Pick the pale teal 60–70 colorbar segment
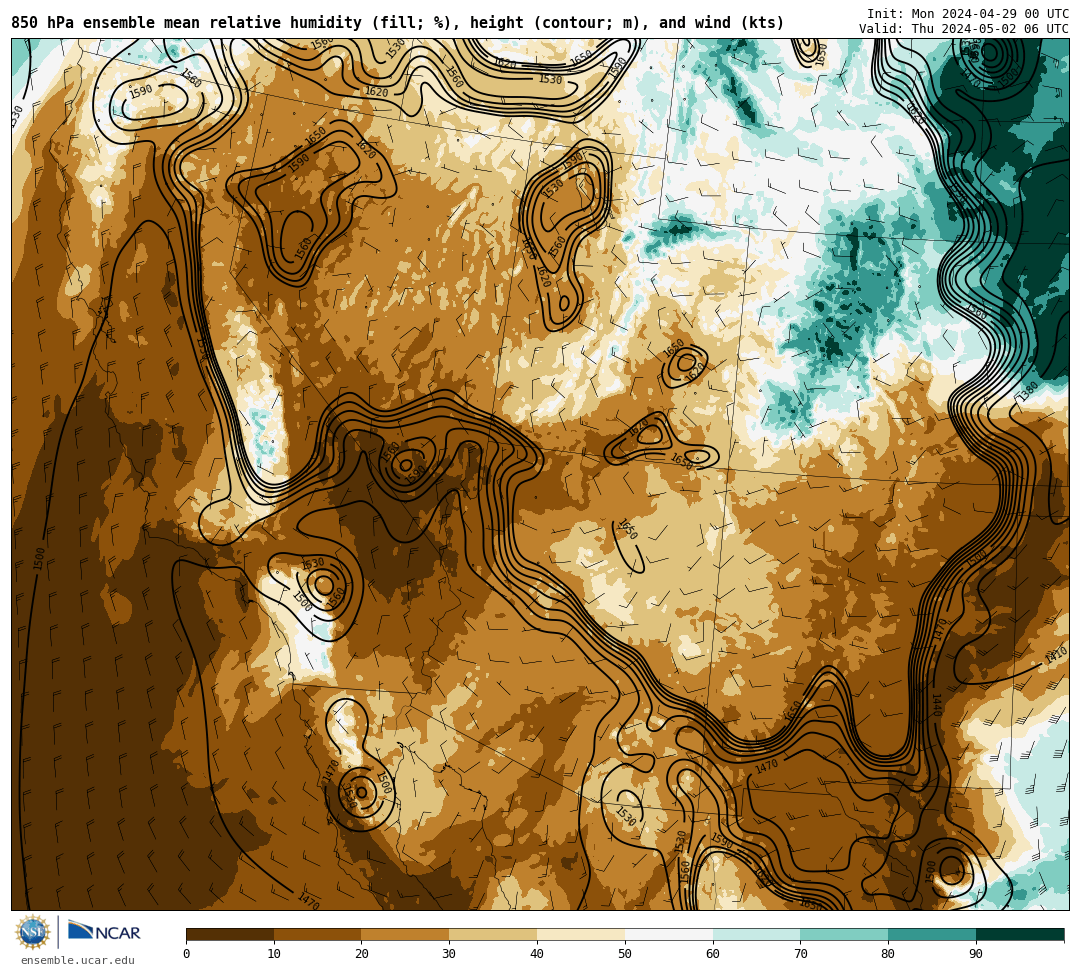The height and width of the screenshot is (973, 1080). [757, 934]
